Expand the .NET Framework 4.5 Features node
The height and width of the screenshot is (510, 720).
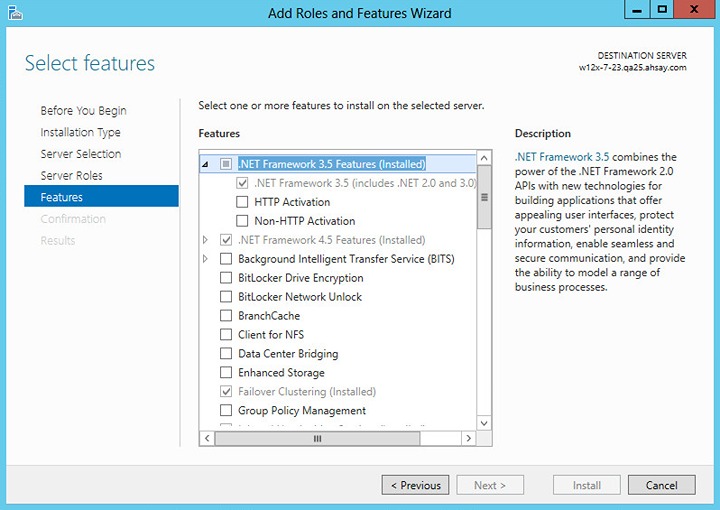(x=206, y=240)
